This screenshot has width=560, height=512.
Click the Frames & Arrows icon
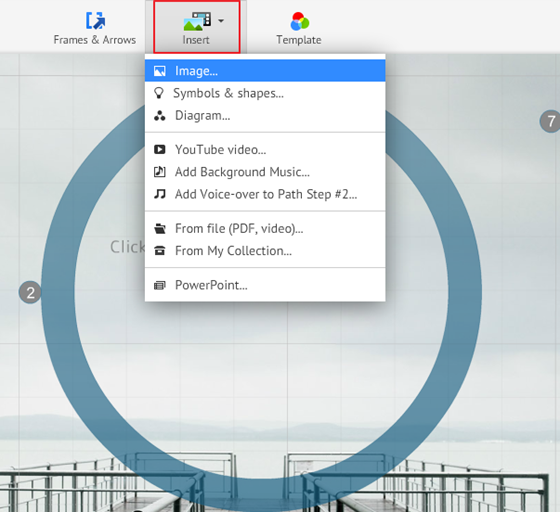(95, 20)
